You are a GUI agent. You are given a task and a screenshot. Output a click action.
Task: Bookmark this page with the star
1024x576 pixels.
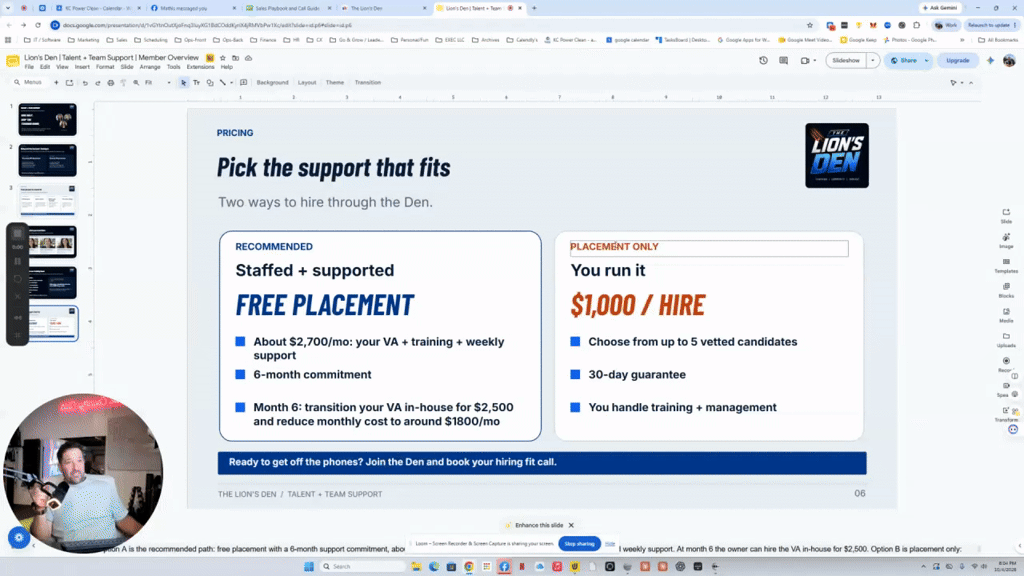tap(810, 25)
